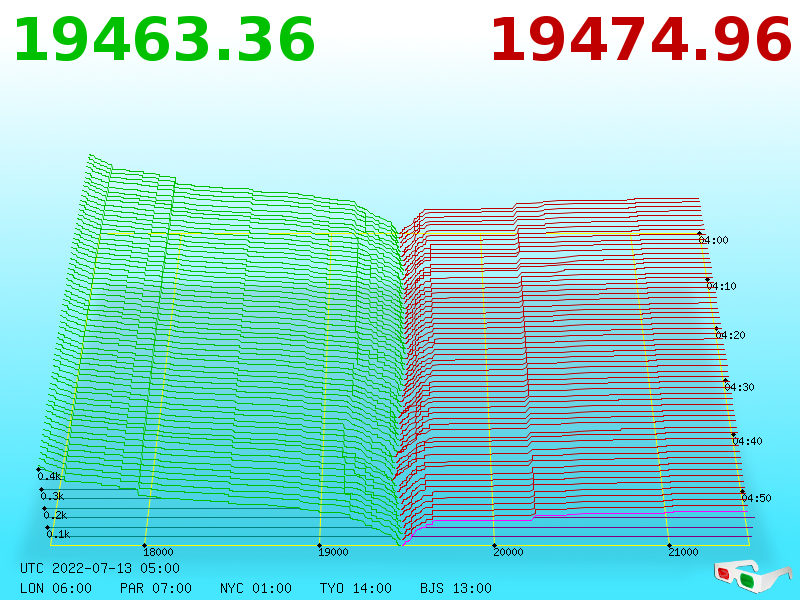Click the TYO 14:00 clock
800x600 pixels.
[356, 588]
